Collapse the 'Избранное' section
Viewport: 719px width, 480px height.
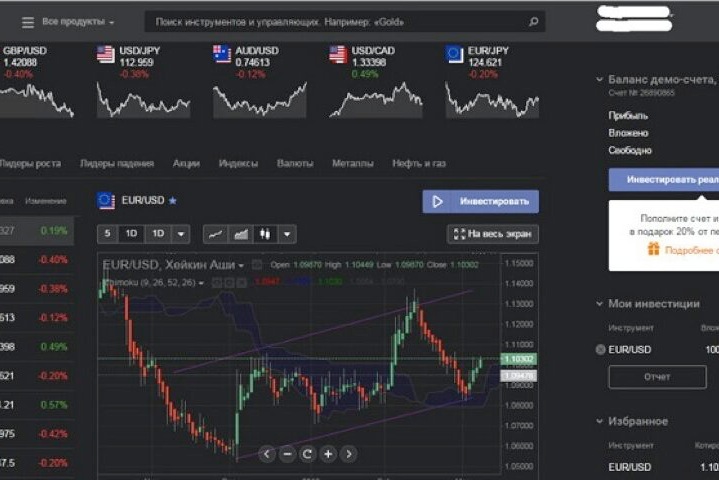click(599, 421)
